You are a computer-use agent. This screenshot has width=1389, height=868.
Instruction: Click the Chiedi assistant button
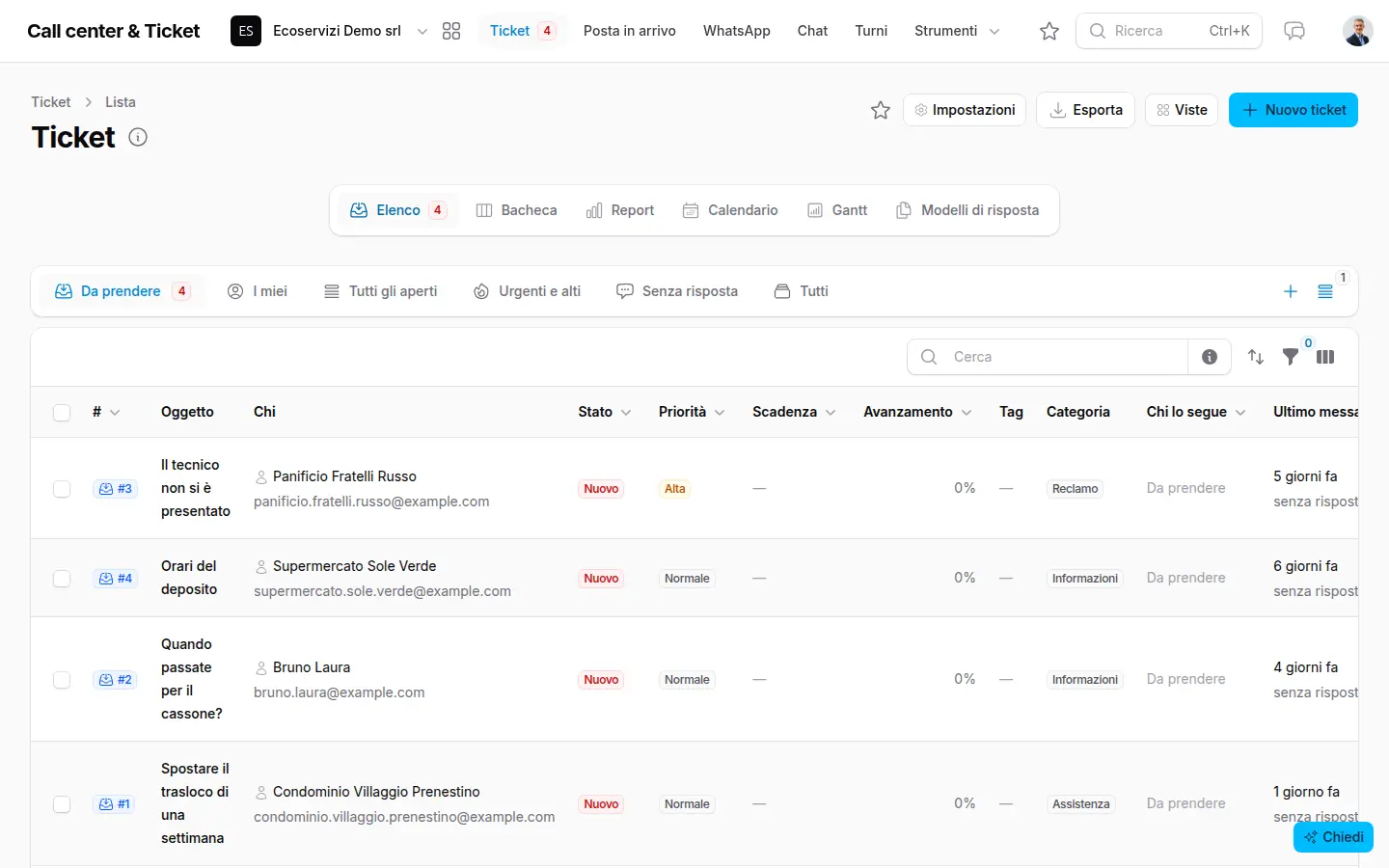1333,837
